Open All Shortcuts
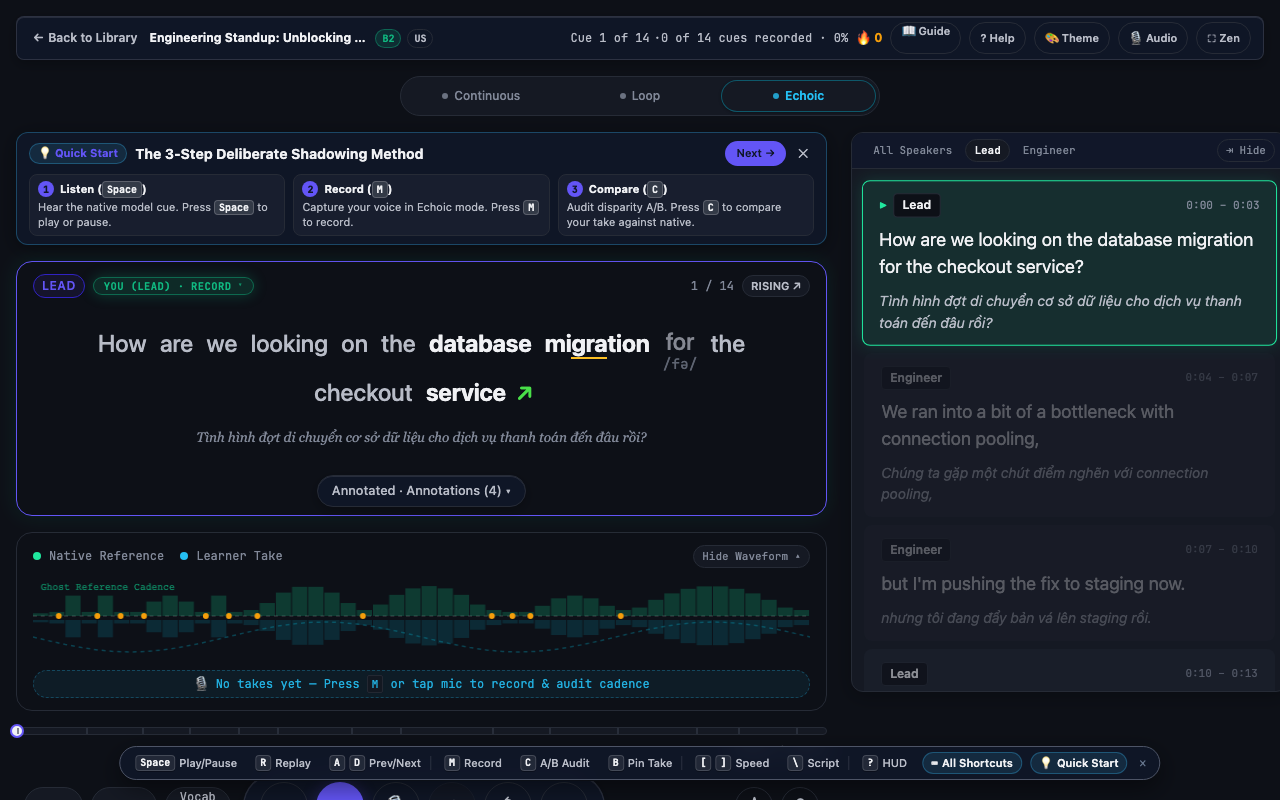Viewport: 1280px width, 800px height. point(972,763)
